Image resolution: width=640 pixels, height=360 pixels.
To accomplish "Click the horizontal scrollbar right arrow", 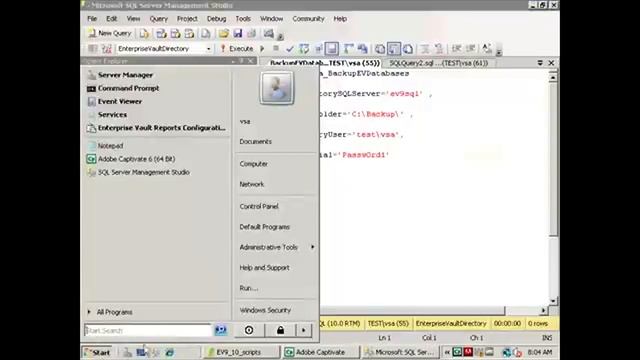I will 543,311.
